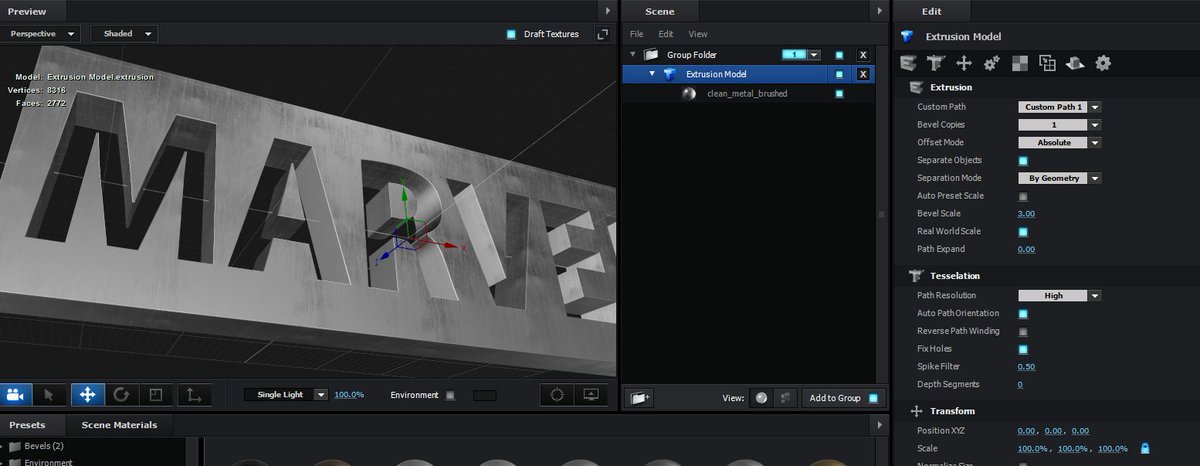Toggle the scale proportions lock icon
1200x466 pixels.
point(1145,448)
